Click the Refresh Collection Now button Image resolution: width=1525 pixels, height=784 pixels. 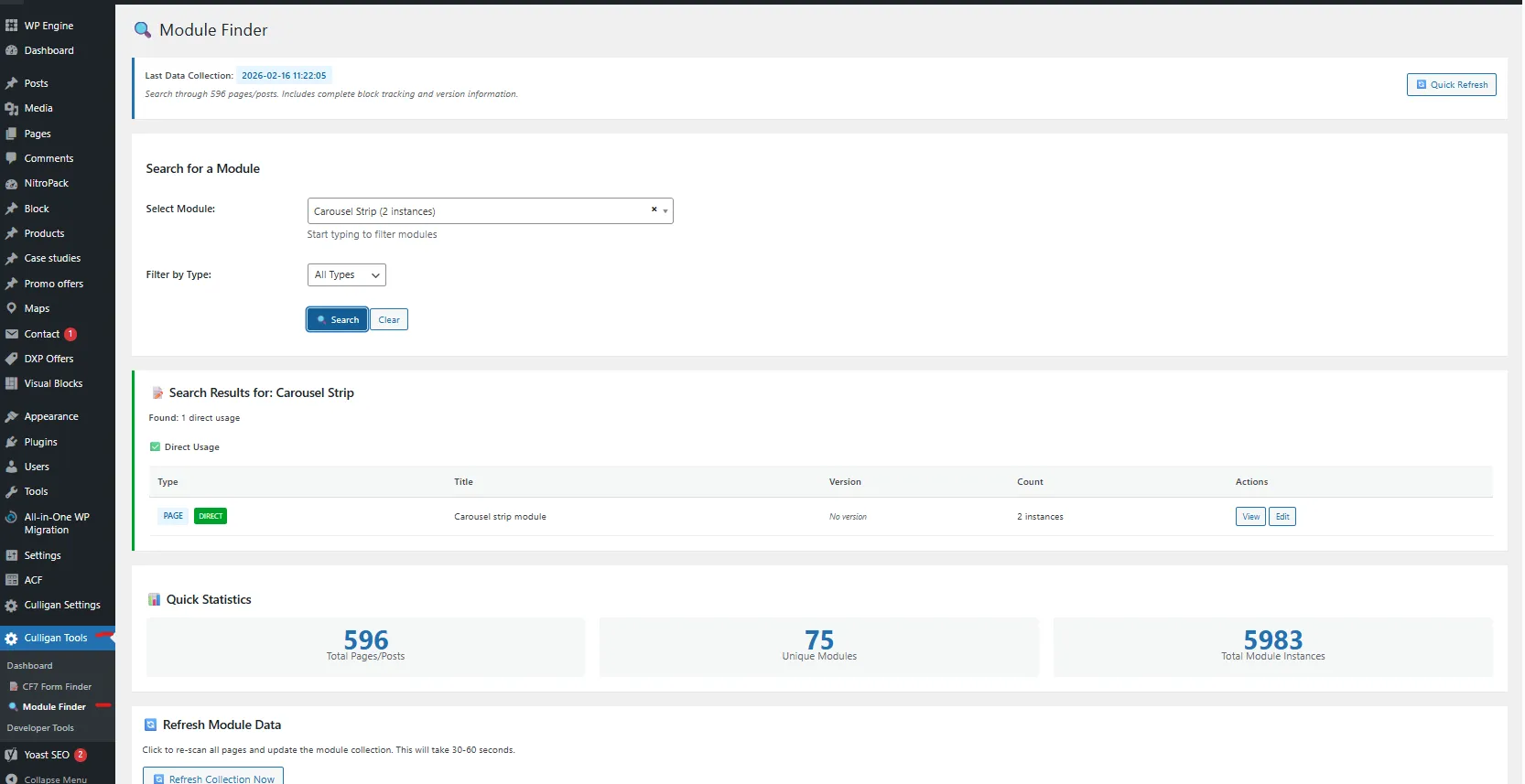pos(213,778)
